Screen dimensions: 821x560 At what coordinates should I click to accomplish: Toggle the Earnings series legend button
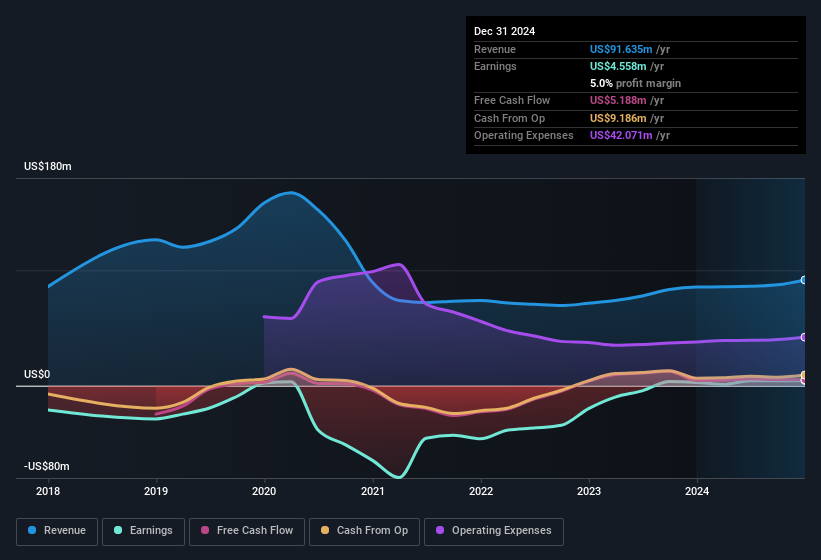pos(143,531)
